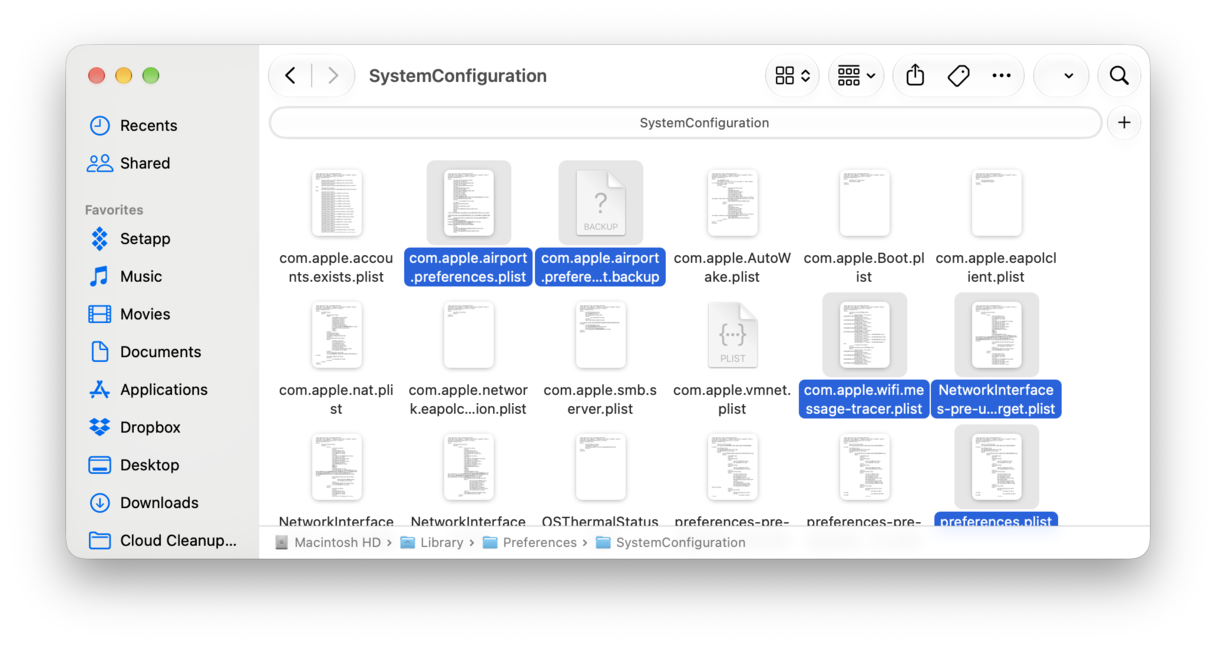1216x646 pixels.
Task: Click Preferences in the path bar
Action: [x=530, y=543]
